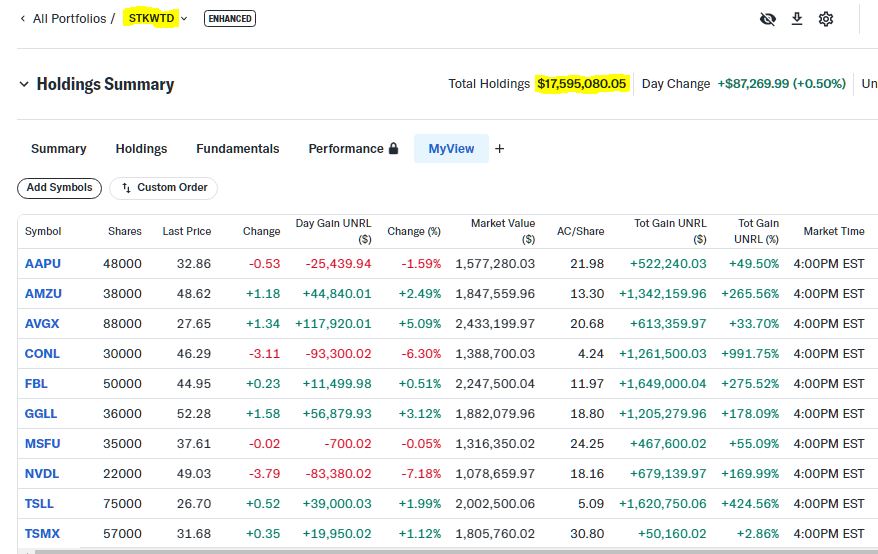Open portfolio settings gear icon
878x554 pixels.
[x=826, y=19]
